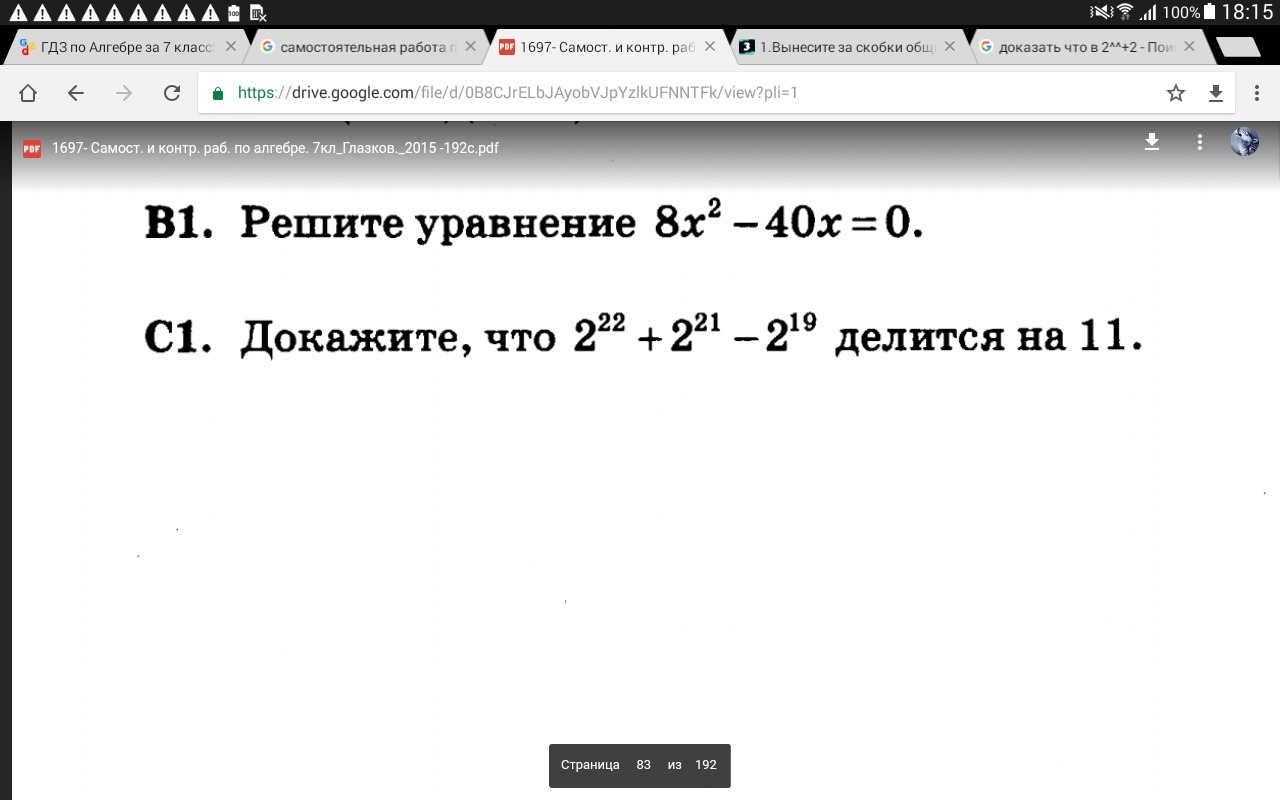The image size is (1280, 800).
Task: Click the page indicator 83 из 192
Action: pos(639,765)
